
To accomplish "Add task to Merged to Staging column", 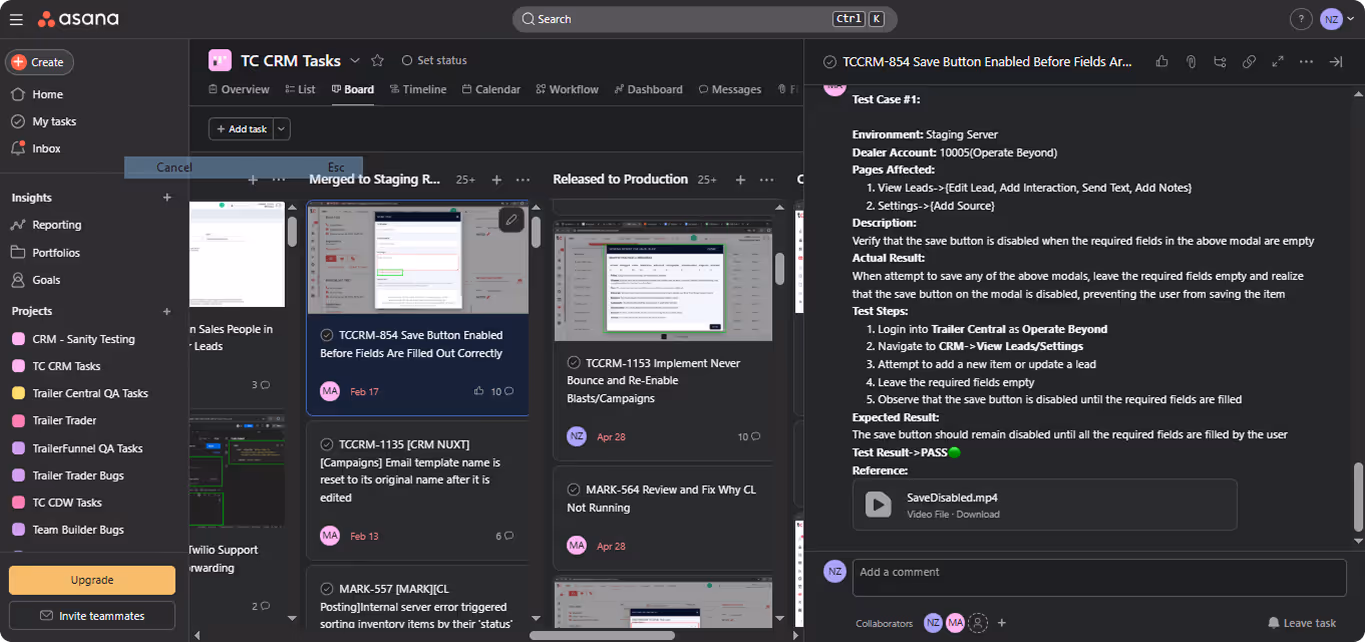I will pyautogui.click(x=496, y=180).
